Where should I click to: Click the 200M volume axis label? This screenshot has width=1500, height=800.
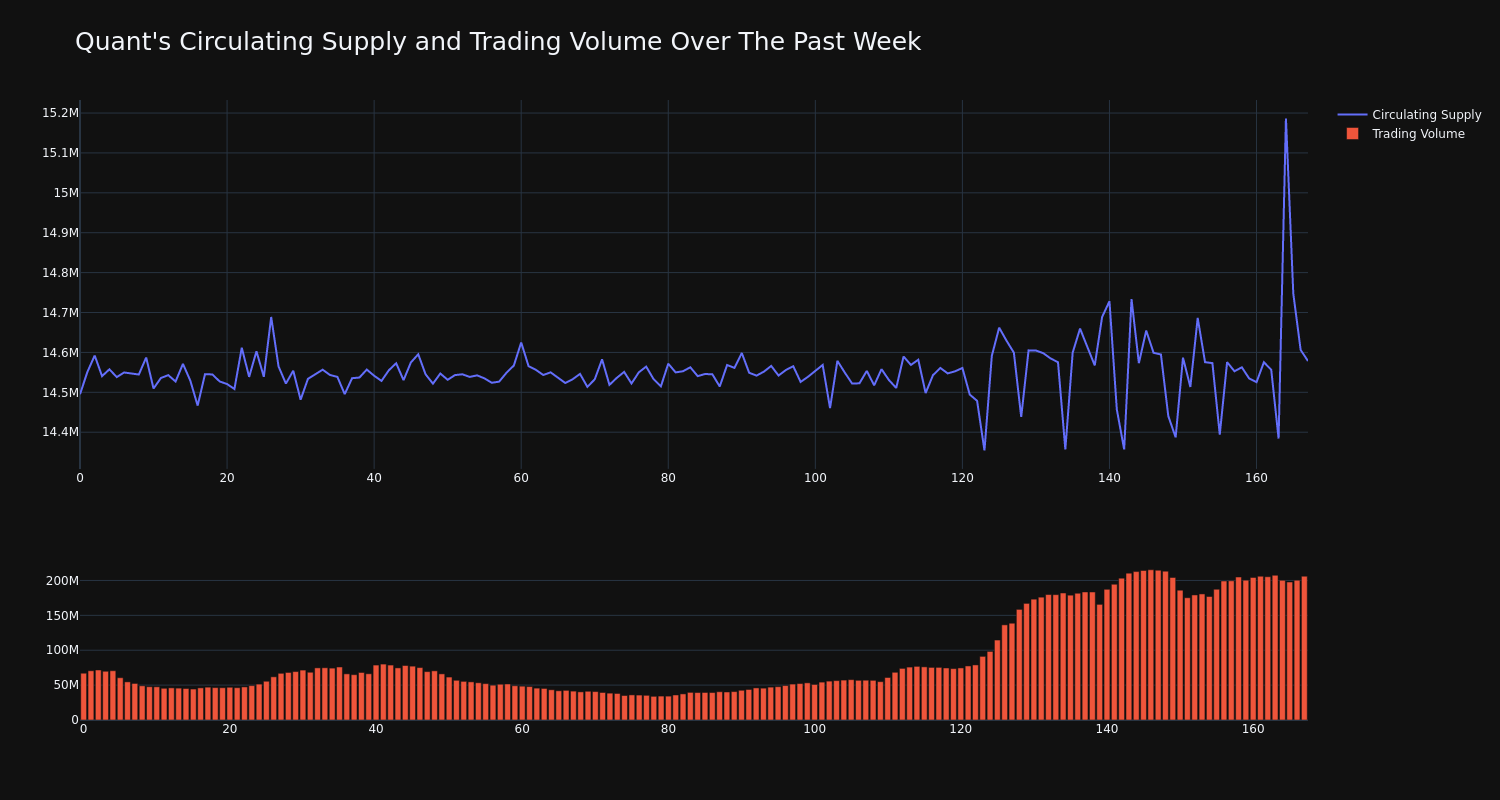pos(62,581)
